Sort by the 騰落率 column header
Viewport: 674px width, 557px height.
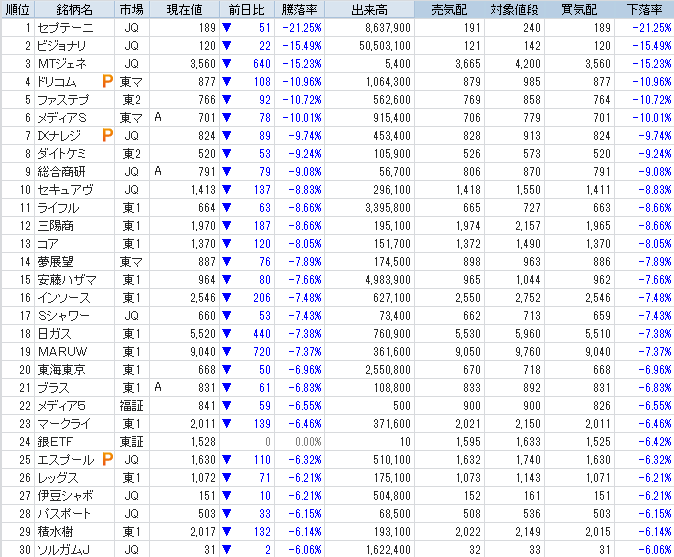click(x=300, y=9)
